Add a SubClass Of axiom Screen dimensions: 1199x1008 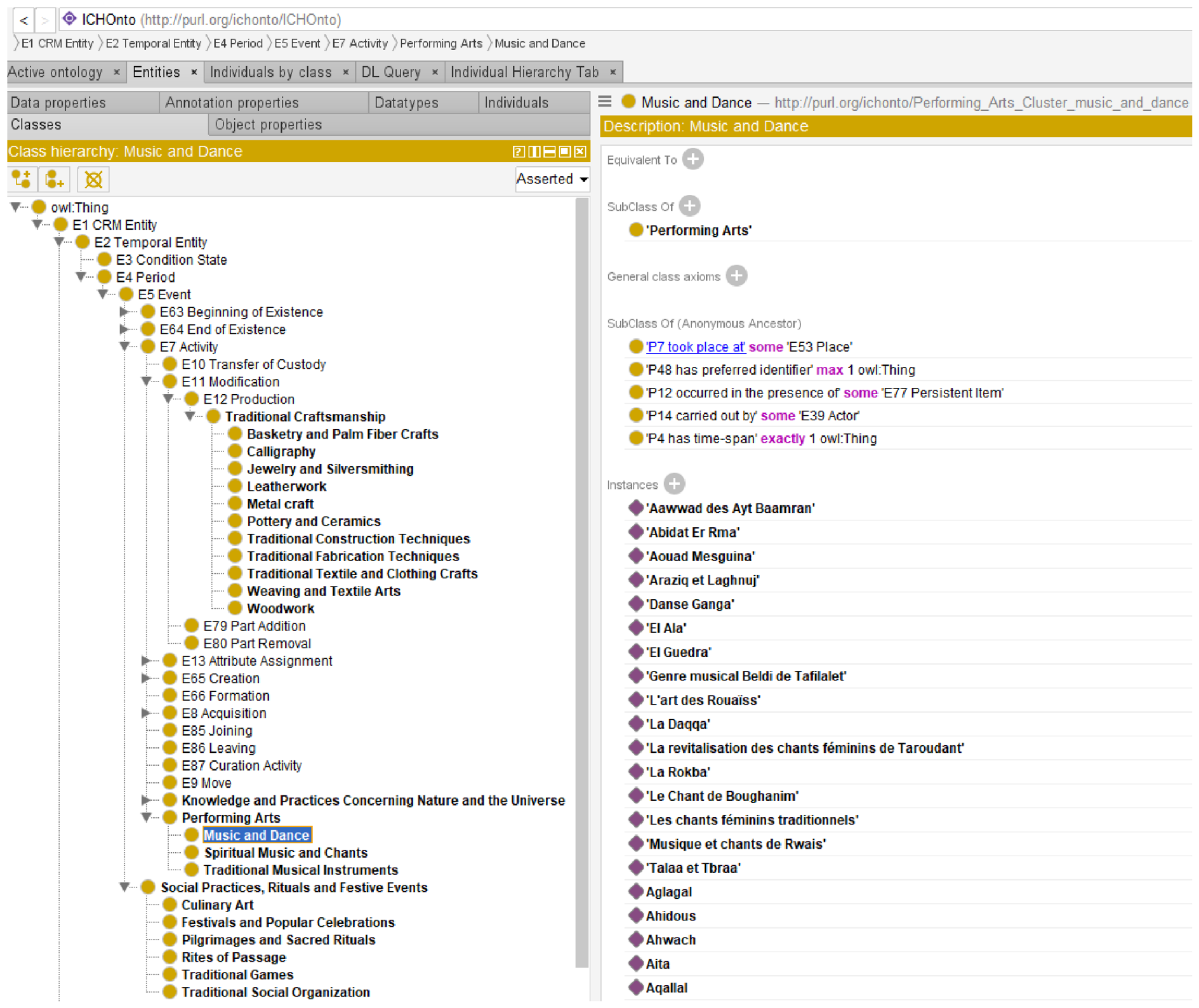(689, 206)
